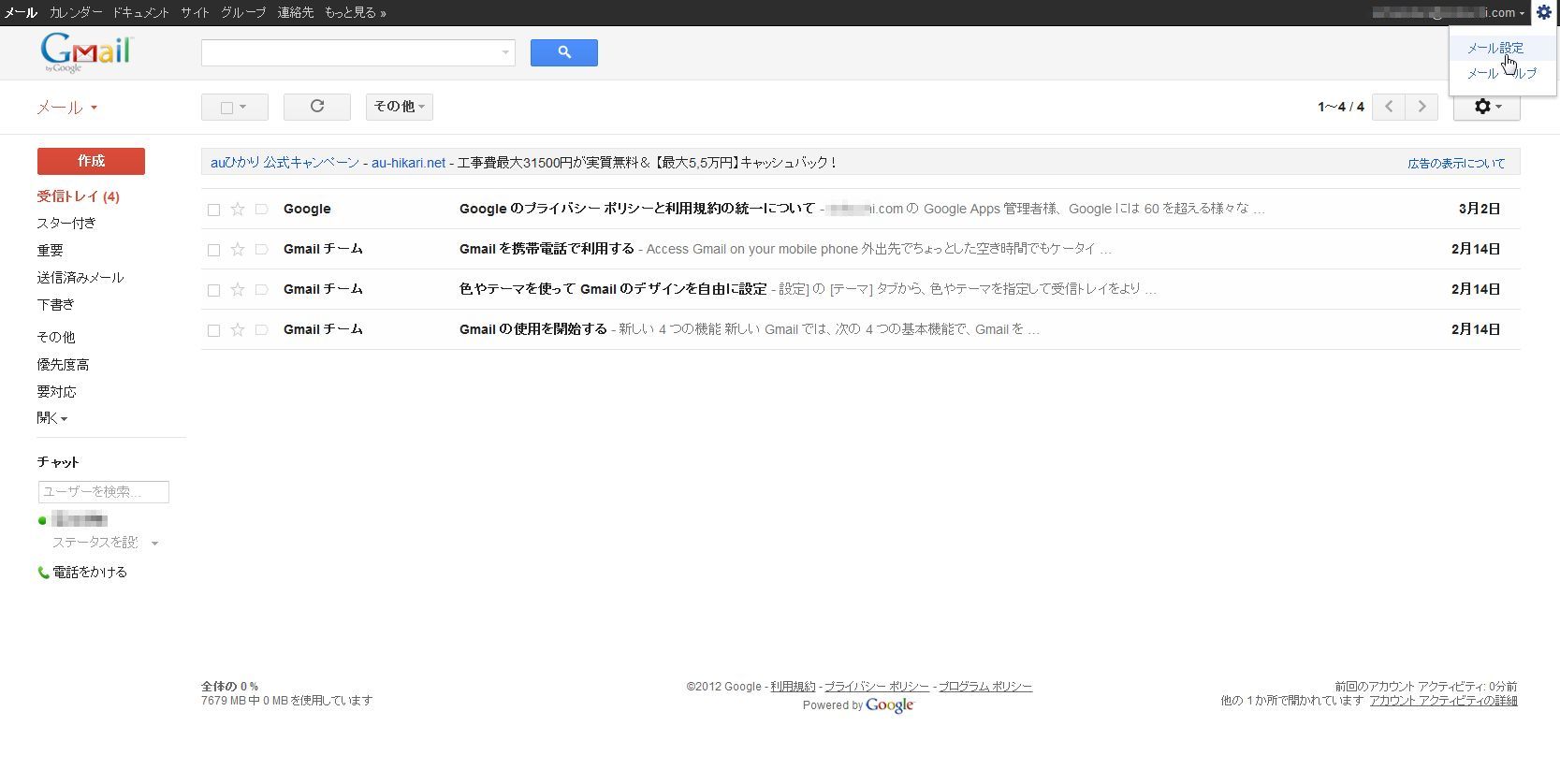Open アカウント アクティビティの詳細 link
The width and height of the screenshot is (1560, 784).
(1443, 701)
